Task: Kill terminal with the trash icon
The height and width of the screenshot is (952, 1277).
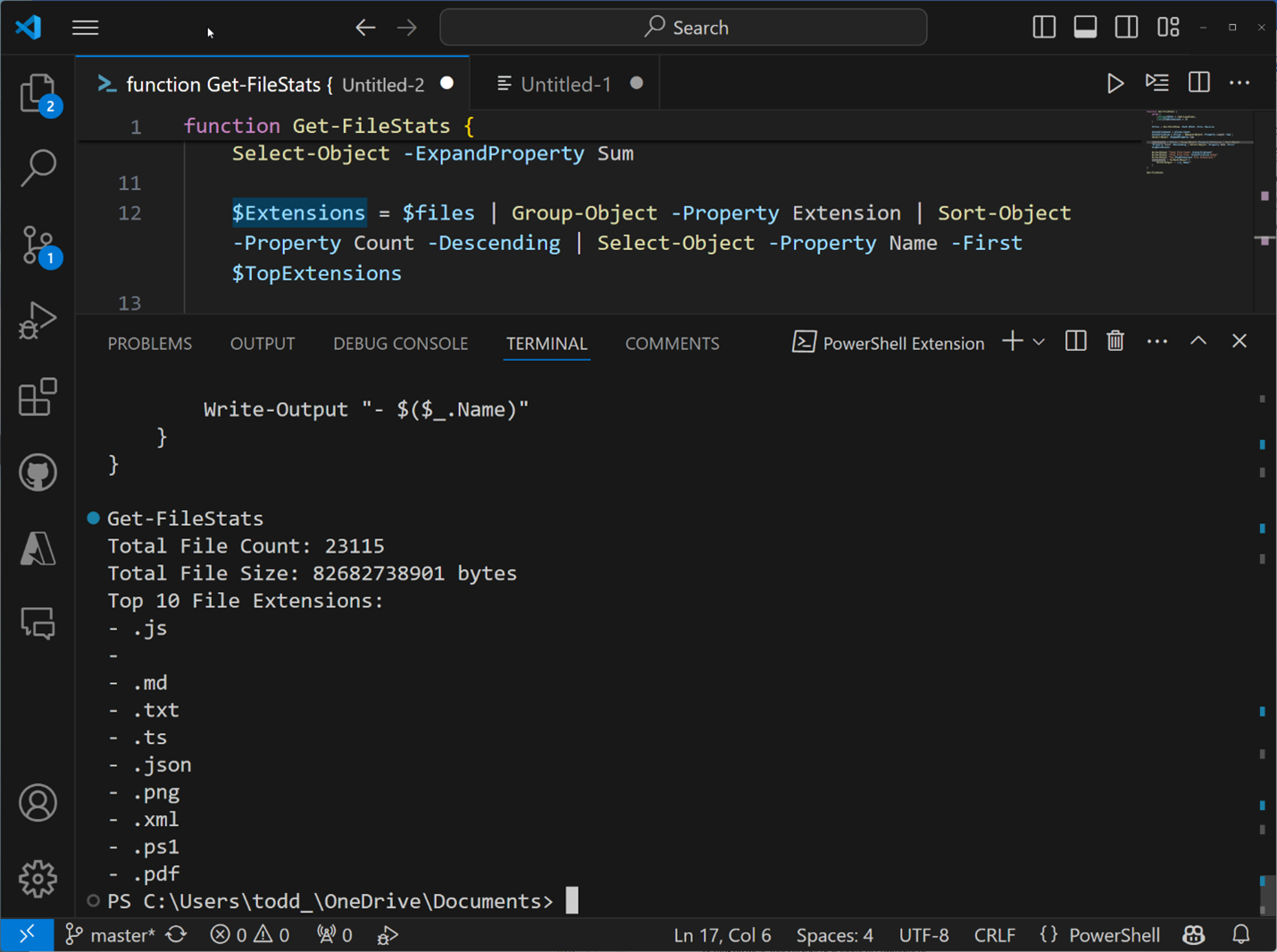Action: coord(1115,341)
